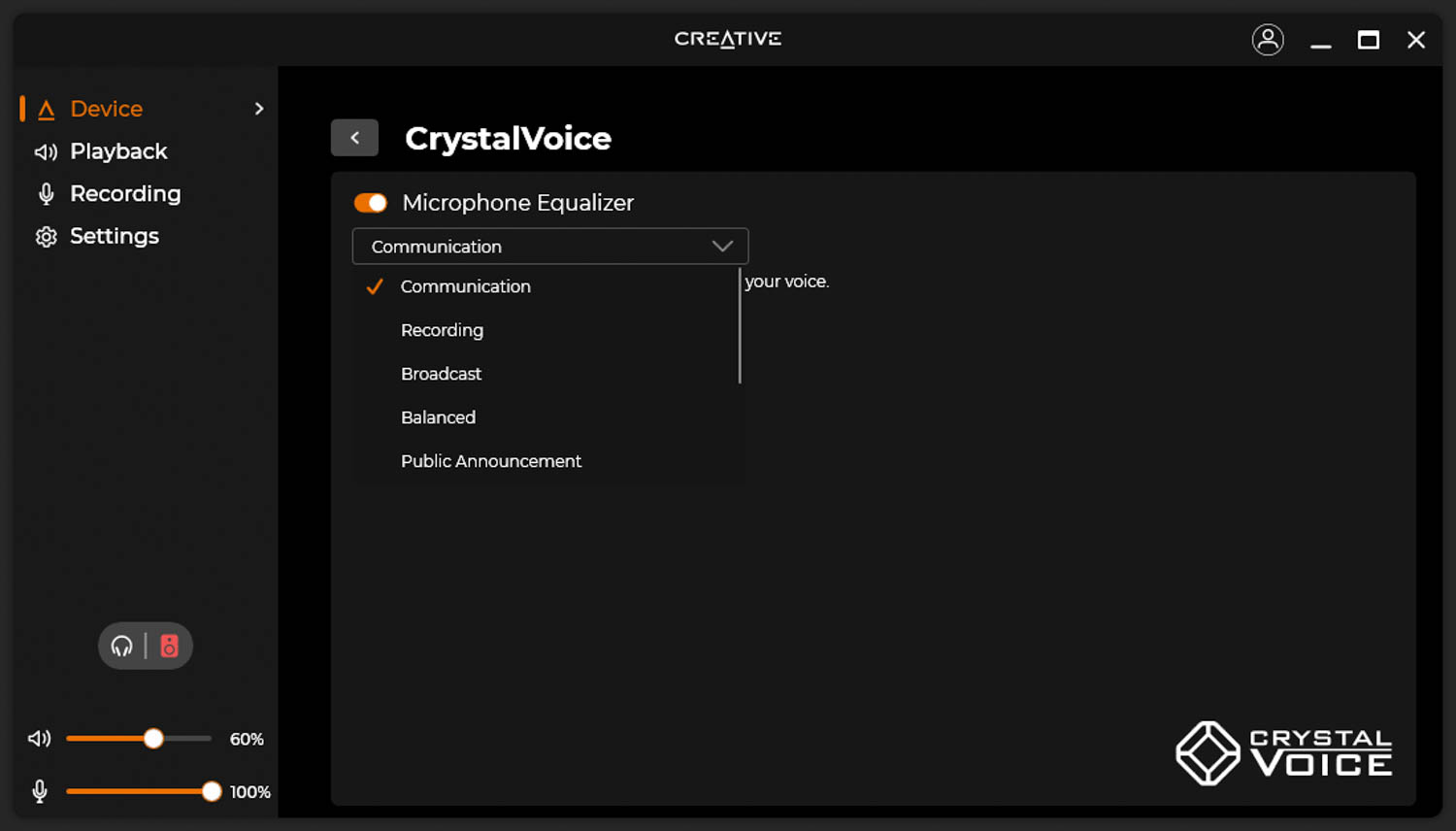1456x831 pixels.
Task: Mute microphone via mic icon near 100%
Action: pyautogui.click(x=40, y=791)
